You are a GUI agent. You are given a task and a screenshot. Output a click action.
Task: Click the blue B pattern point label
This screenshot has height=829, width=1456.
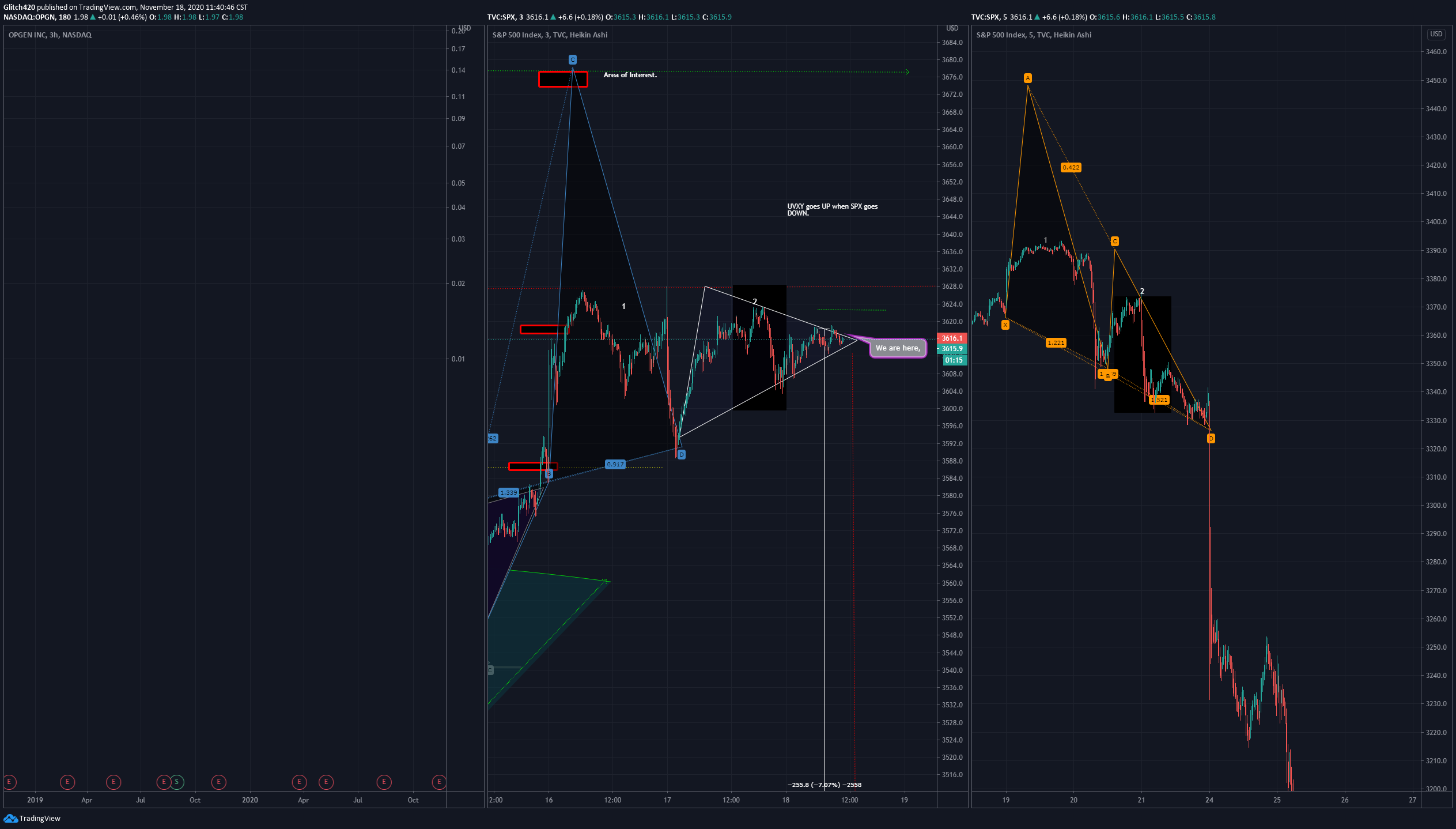click(x=549, y=473)
